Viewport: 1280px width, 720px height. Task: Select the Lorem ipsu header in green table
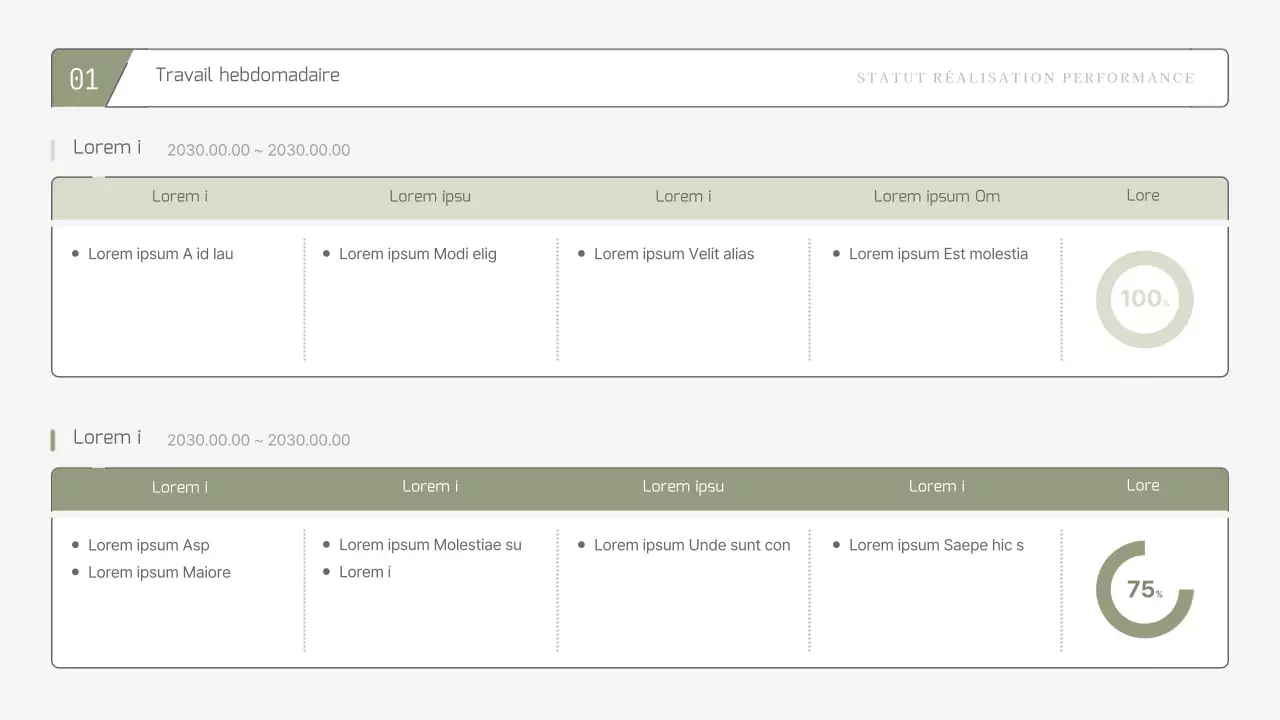(x=683, y=486)
